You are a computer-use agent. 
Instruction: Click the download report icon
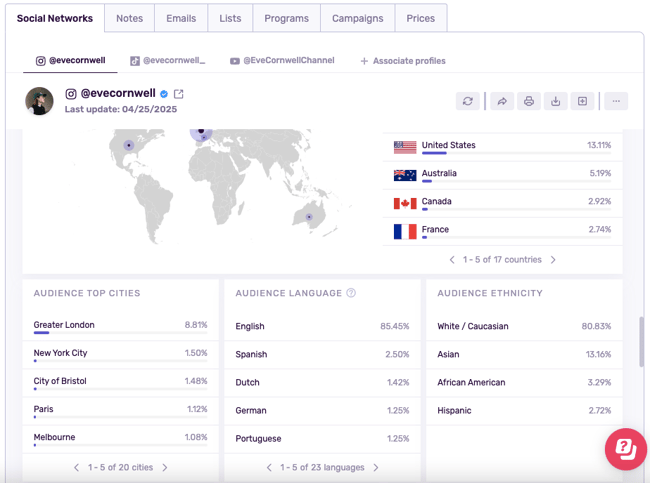pos(556,101)
